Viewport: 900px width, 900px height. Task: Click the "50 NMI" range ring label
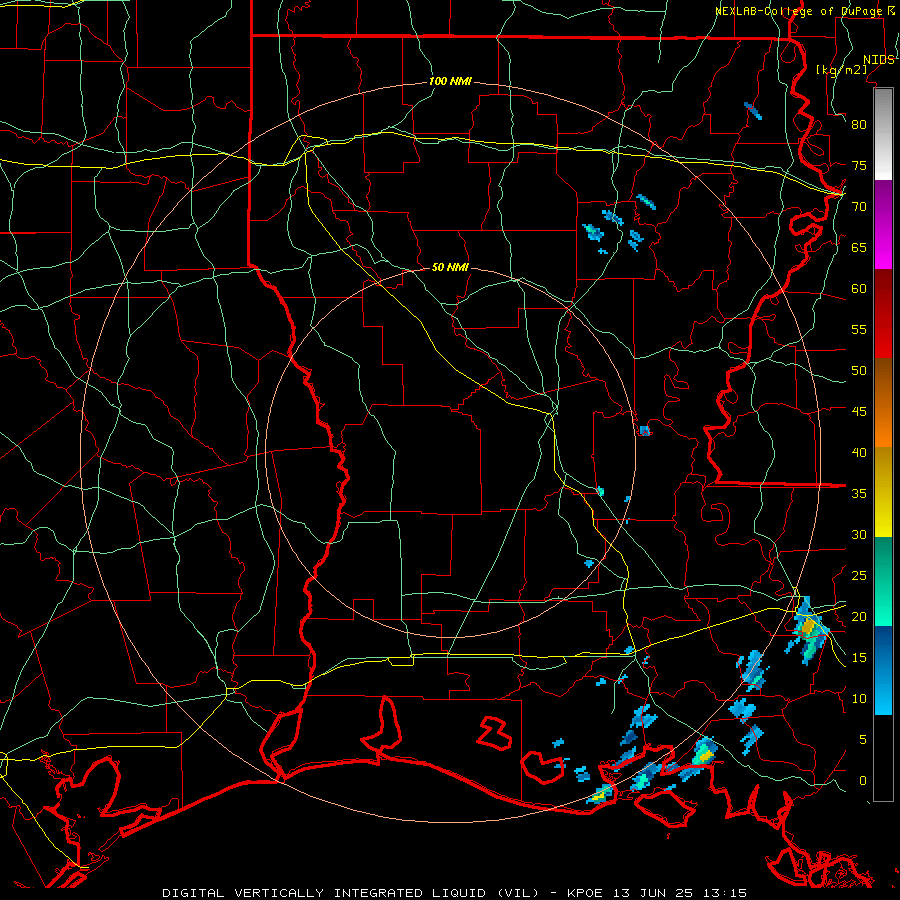[x=450, y=267]
